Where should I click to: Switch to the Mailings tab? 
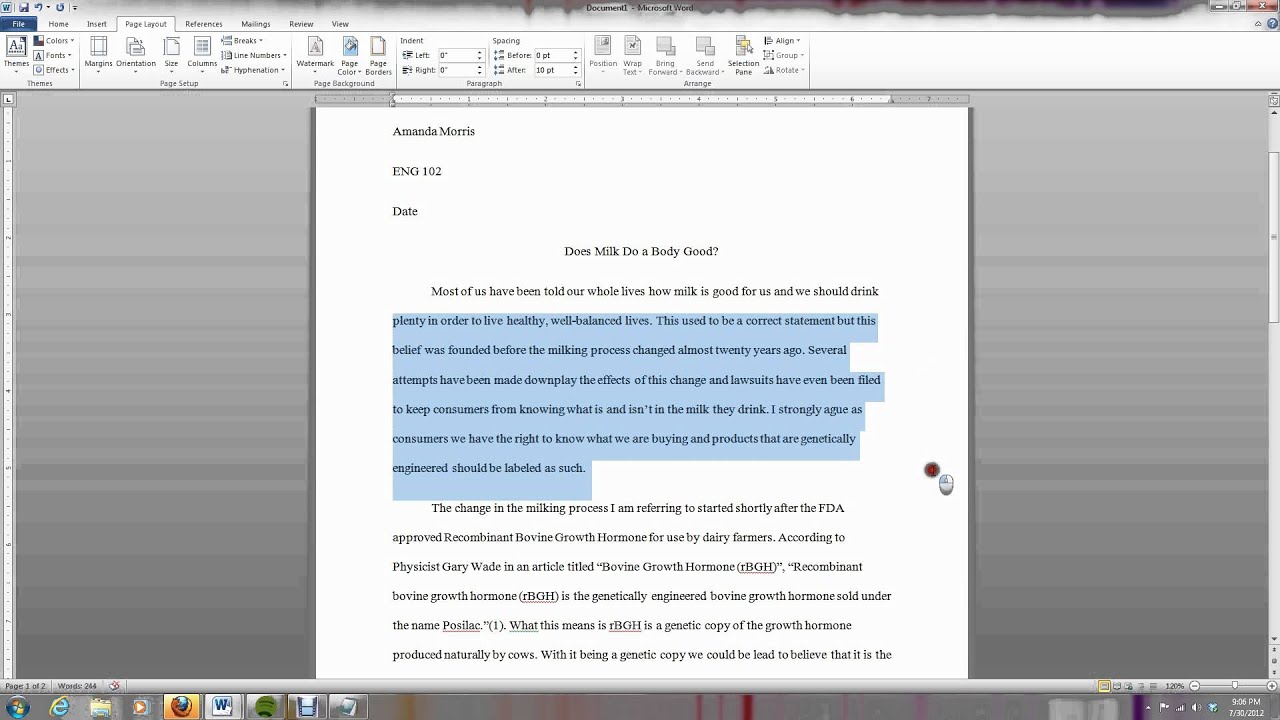click(256, 24)
